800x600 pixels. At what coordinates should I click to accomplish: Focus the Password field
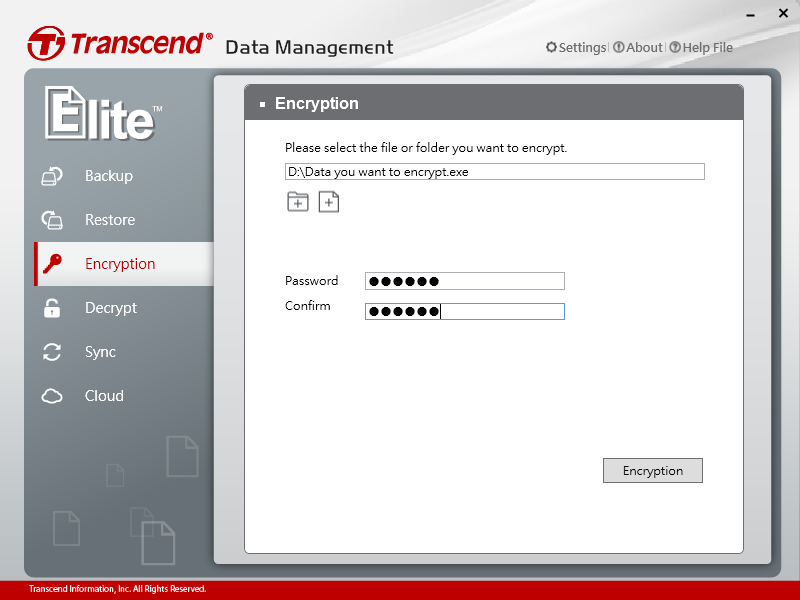click(x=464, y=281)
